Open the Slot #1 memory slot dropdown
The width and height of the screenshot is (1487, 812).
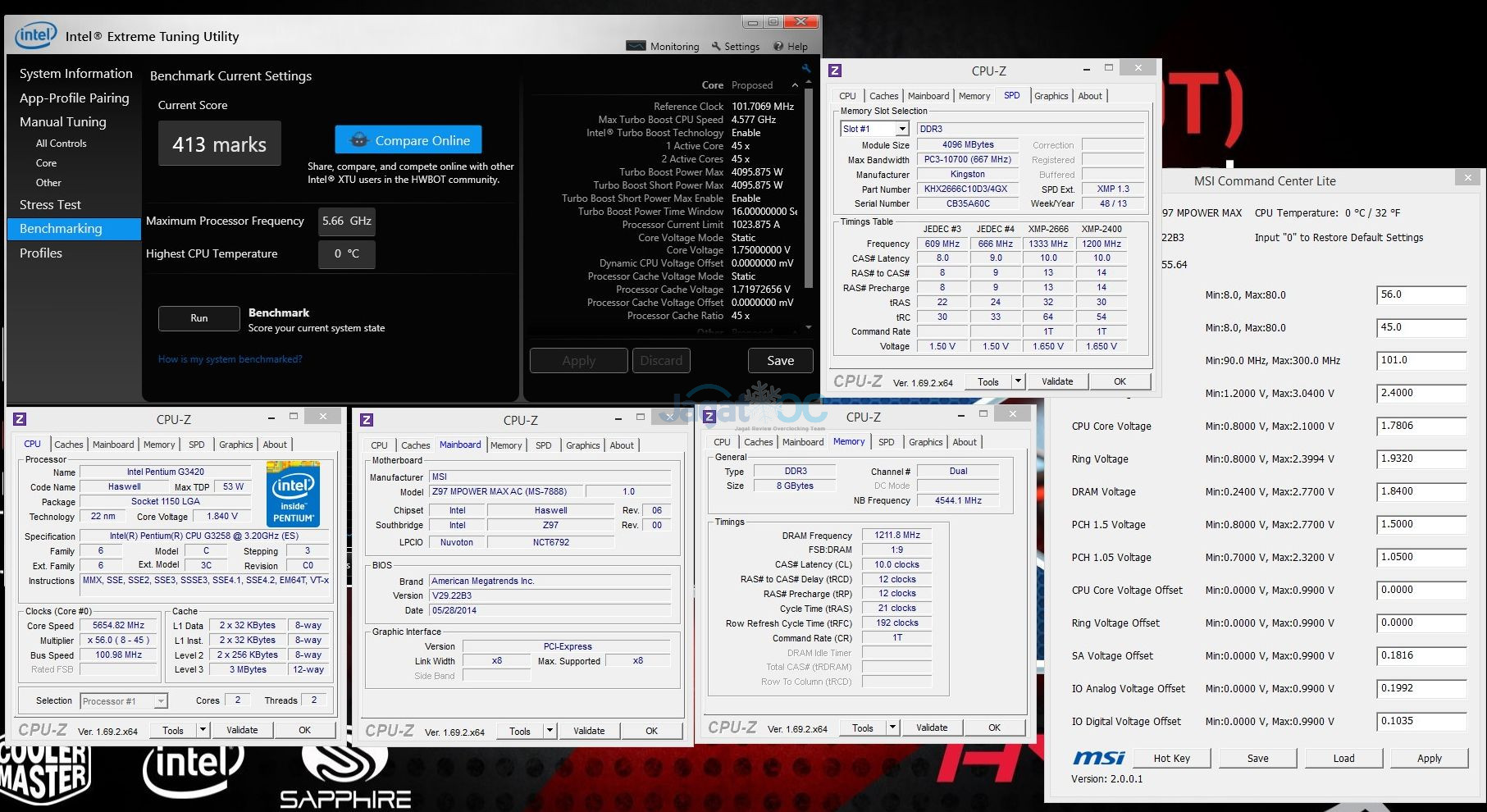coord(902,129)
